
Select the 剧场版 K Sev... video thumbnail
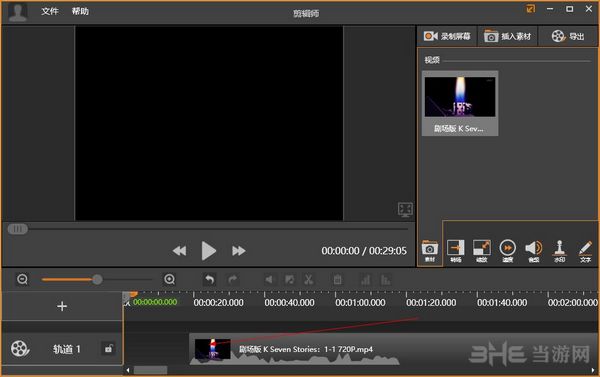point(460,103)
